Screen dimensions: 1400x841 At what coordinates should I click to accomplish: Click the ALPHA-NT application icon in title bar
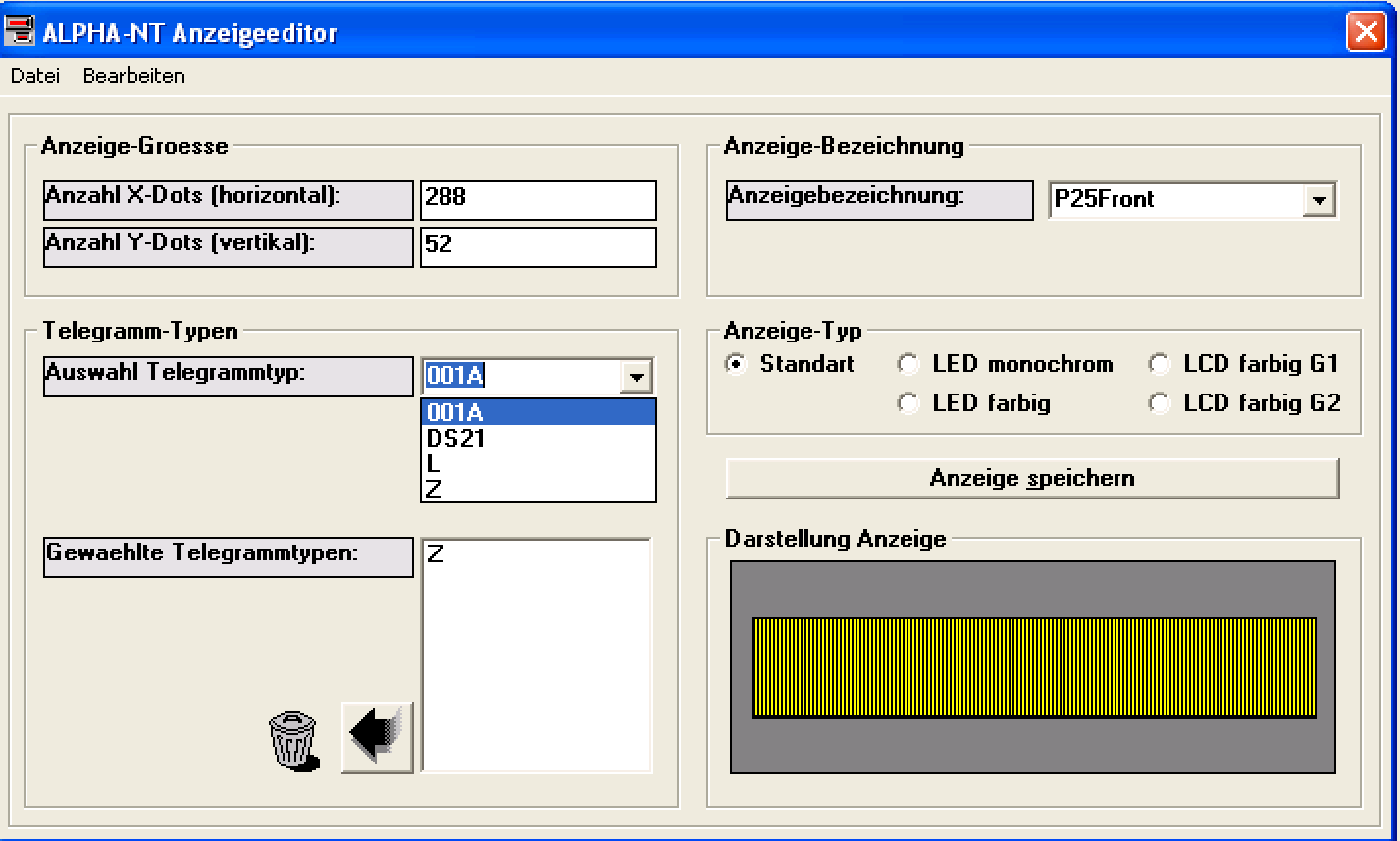[20, 31]
